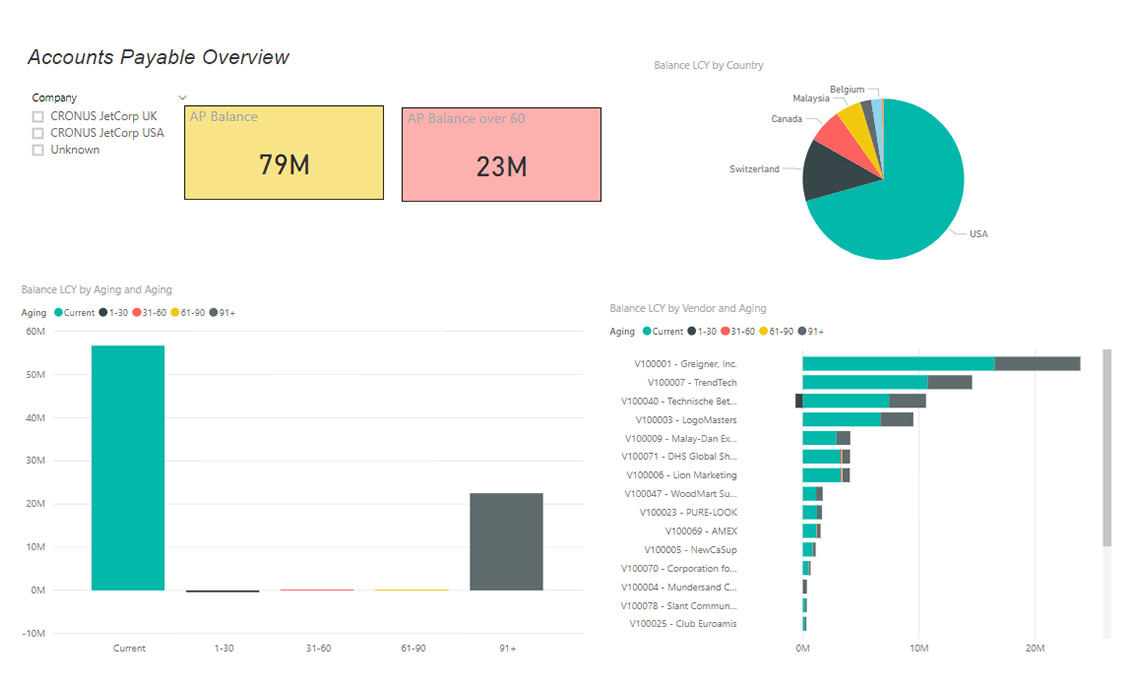This screenshot has height=687, width=1140.
Task: Toggle the Unknown company checkbox
Action: coord(38,150)
